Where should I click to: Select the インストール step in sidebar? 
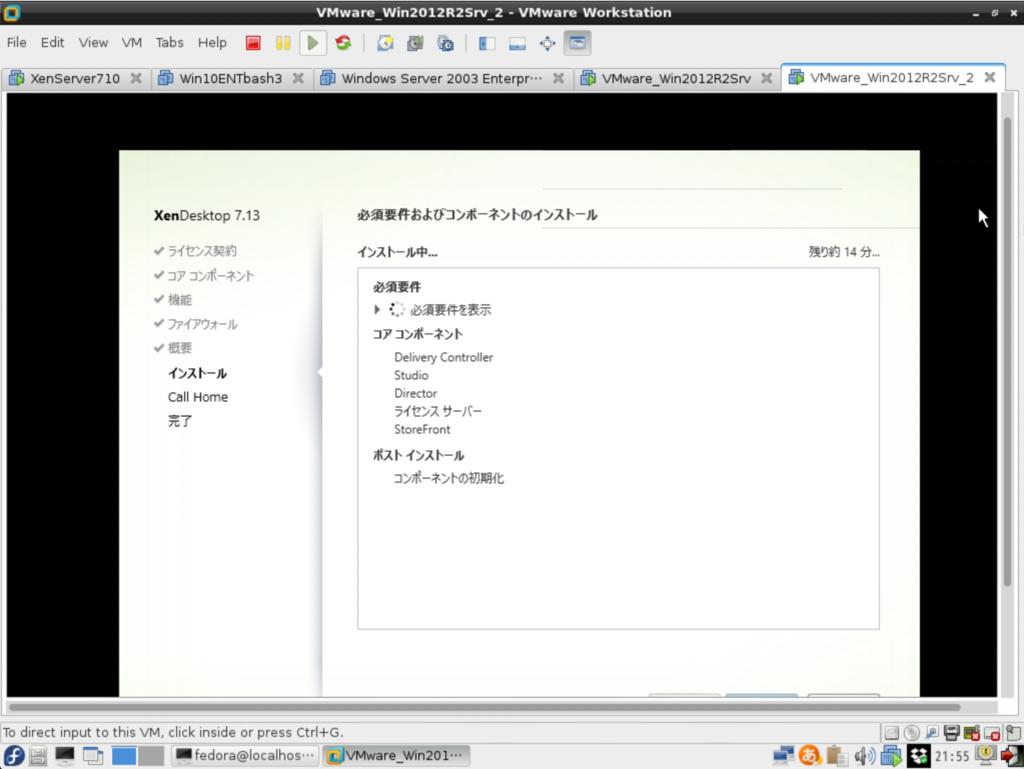click(x=197, y=373)
